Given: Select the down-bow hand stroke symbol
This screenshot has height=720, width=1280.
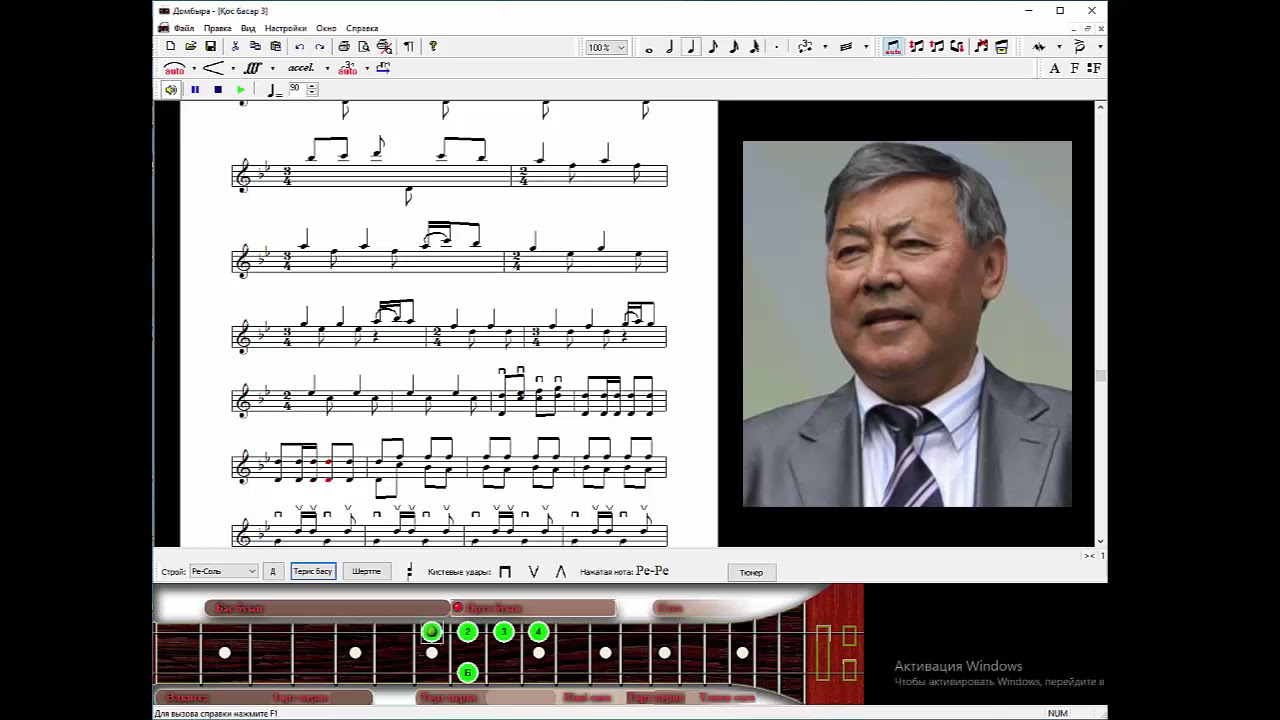Looking at the screenshot, I should coord(505,572).
